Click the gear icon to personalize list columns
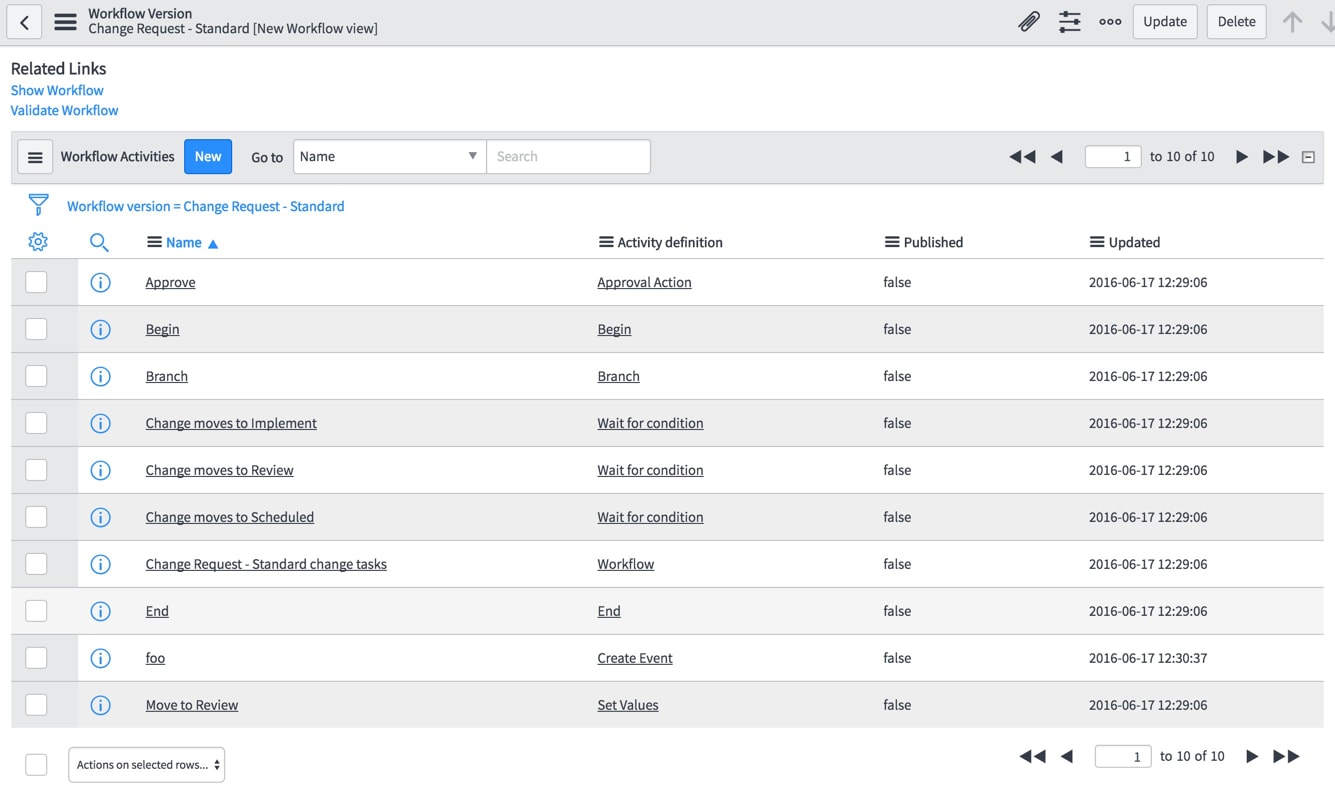Screen dimensions: 1335x790 pyautogui.click(x=38, y=242)
